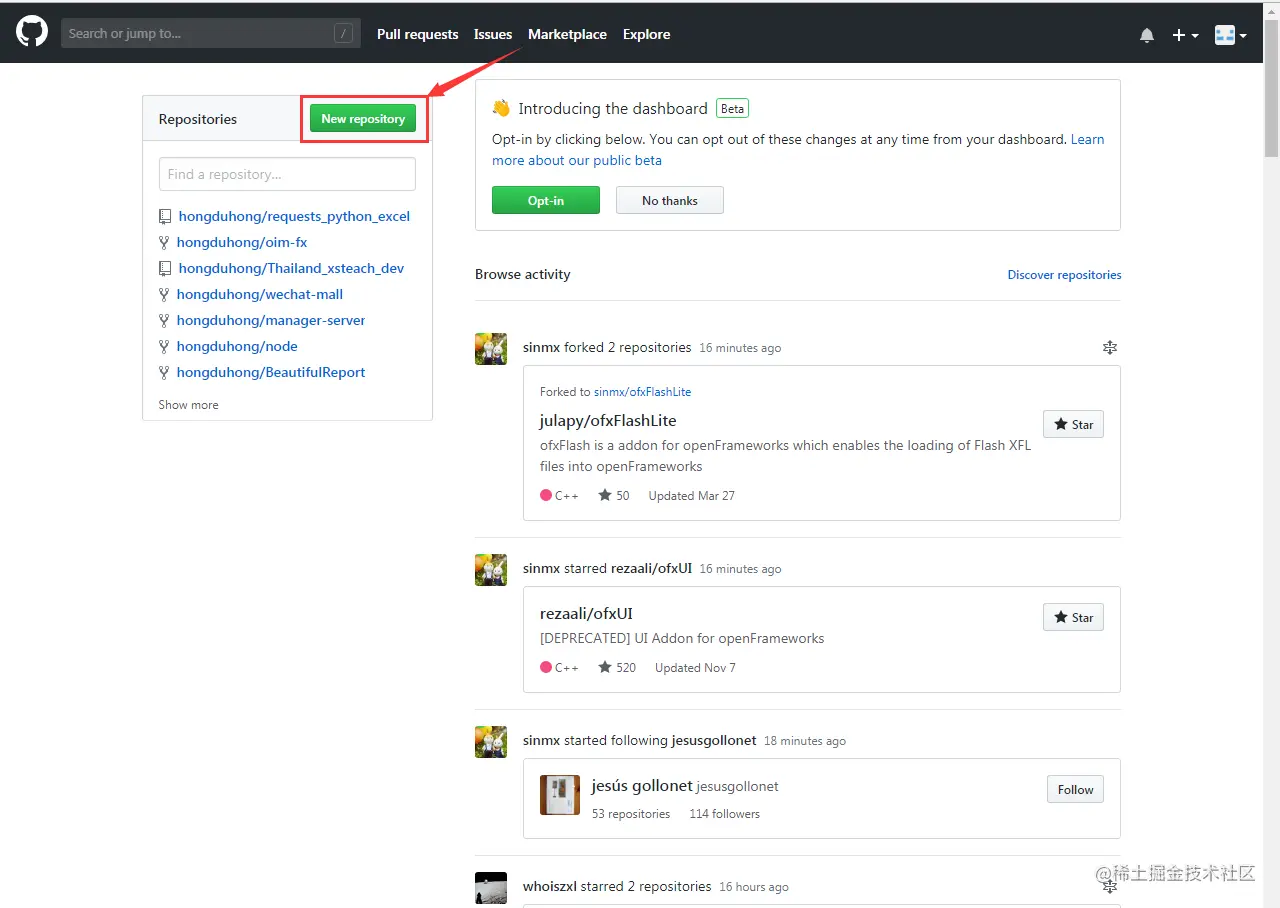Click the fork icon beside manager-server

[x=164, y=320]
